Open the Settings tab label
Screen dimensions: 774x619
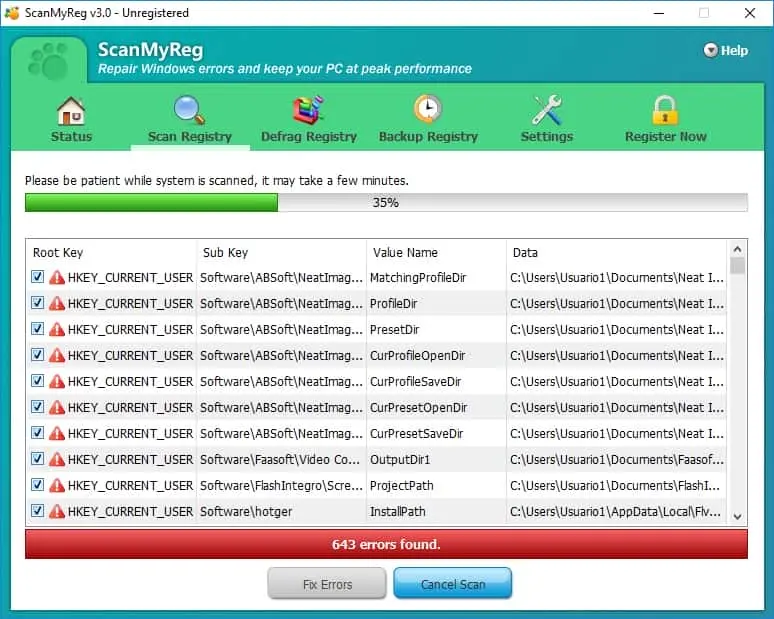pos(547,136)
